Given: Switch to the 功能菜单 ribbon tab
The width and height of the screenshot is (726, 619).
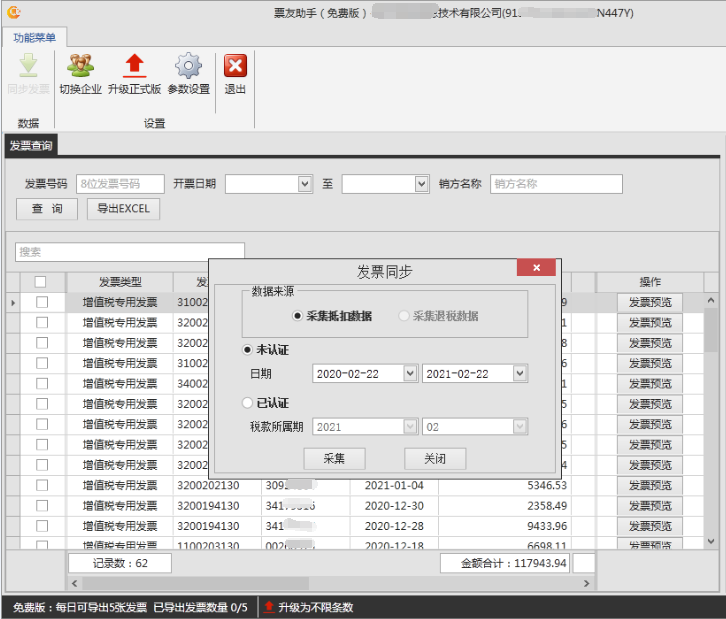Looking at the screenshot, I should (34, 37).
